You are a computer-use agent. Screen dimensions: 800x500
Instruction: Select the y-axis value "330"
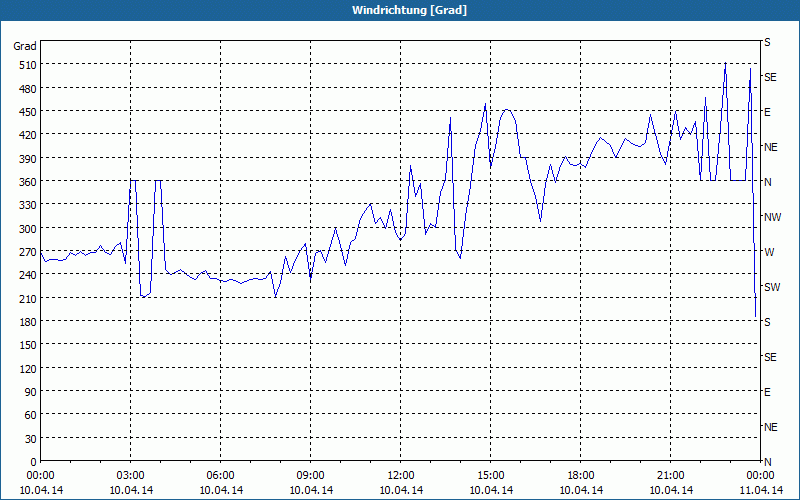(28, 205)
